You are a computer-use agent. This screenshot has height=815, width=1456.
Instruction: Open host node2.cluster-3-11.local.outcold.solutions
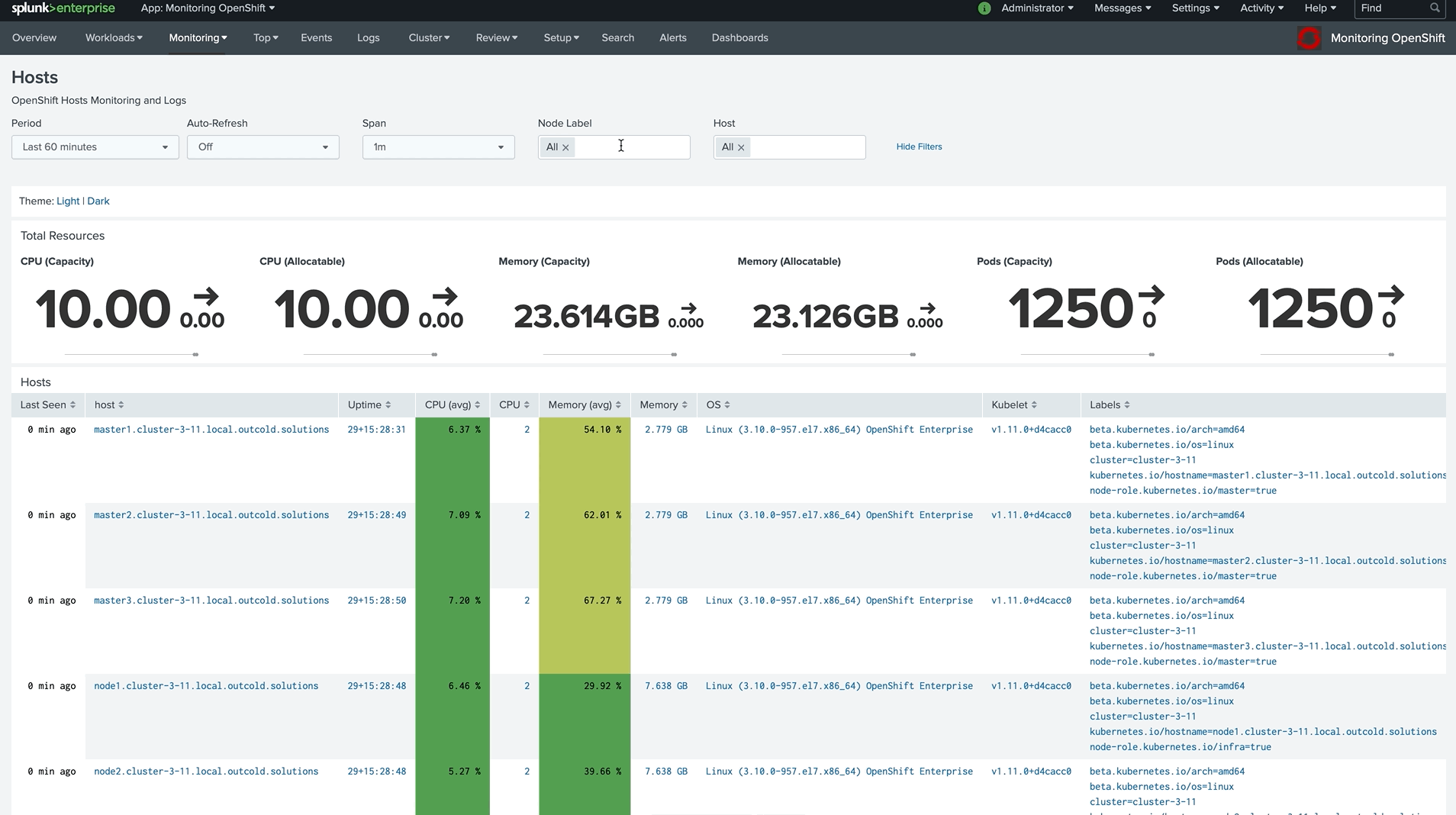[x=206, y=772]
